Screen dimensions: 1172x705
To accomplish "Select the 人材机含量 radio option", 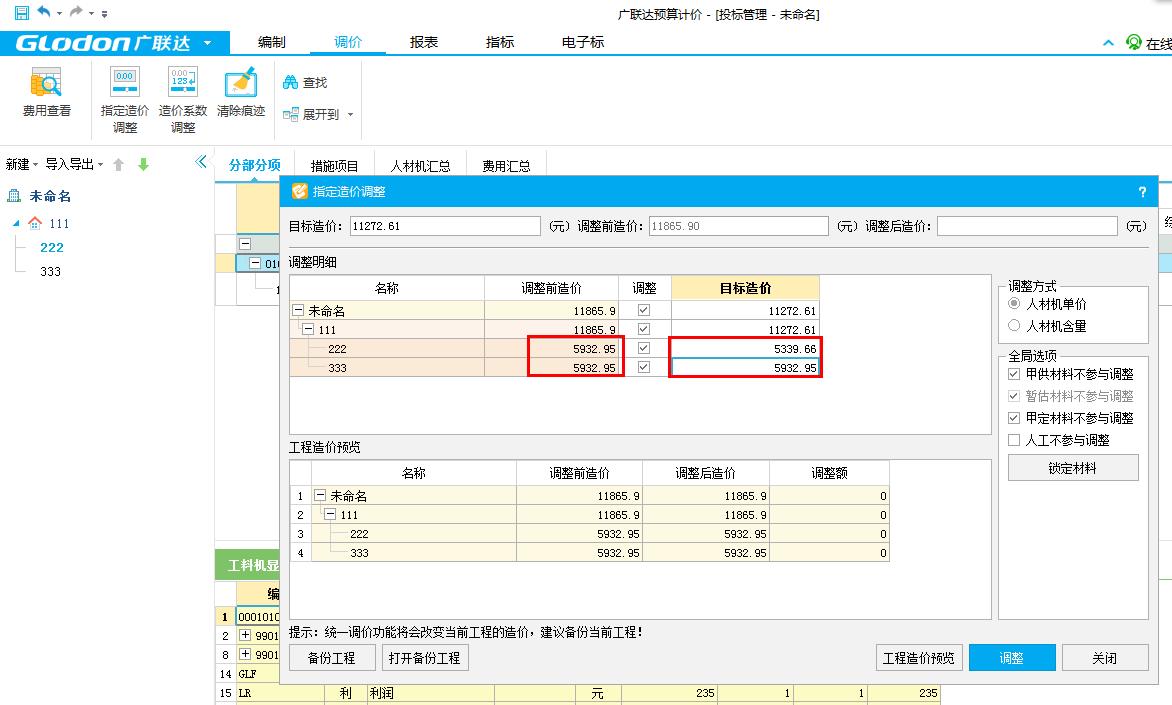I will coord(1014,325).
